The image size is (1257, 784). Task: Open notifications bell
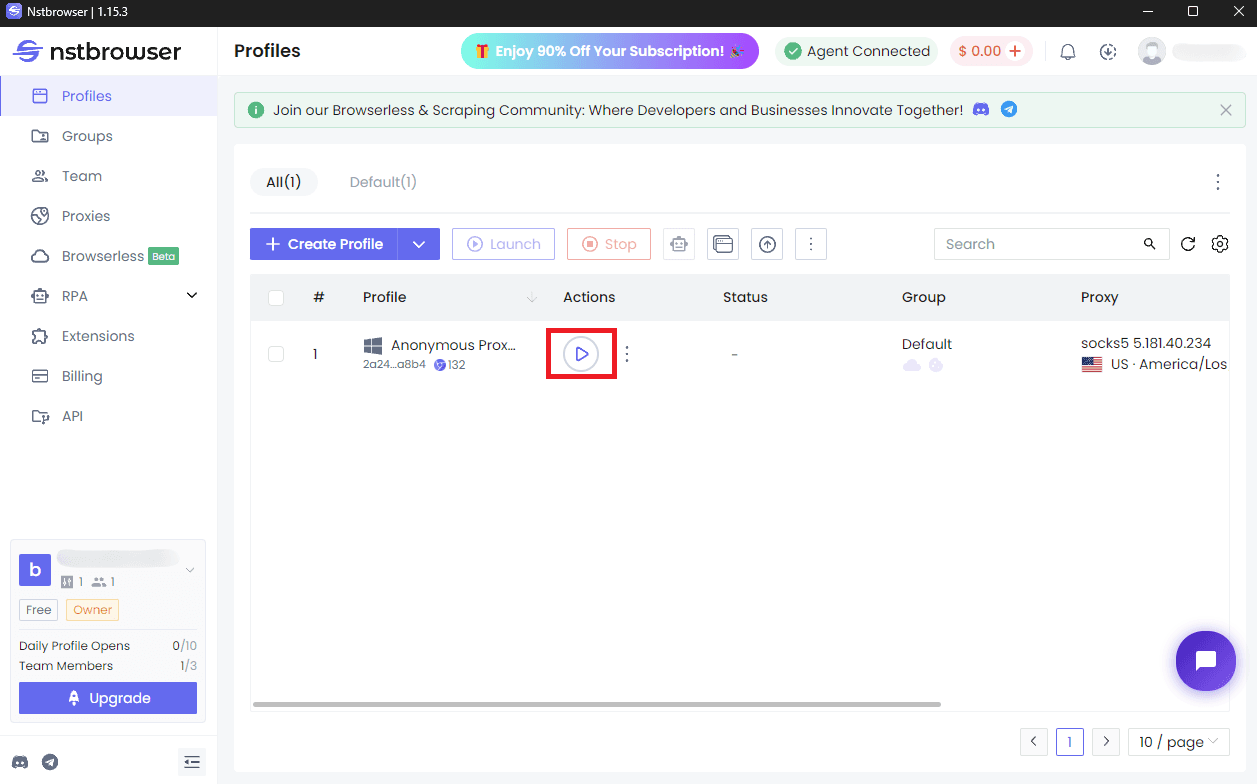(1067, 51)
